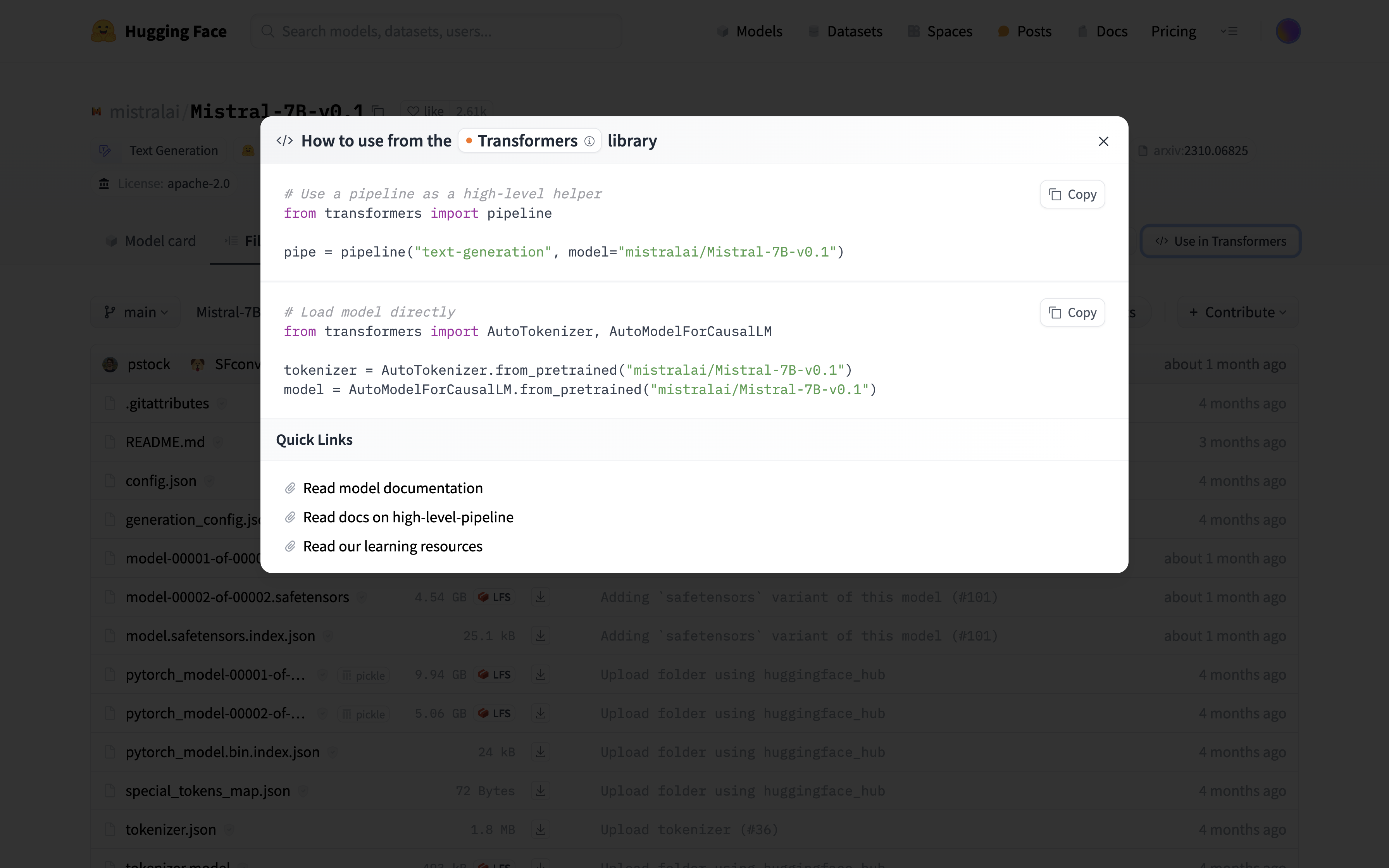Click config.json file icon
Image resolution: width=1389 pixels, height=868 pixels.
(x=110, y=480)
